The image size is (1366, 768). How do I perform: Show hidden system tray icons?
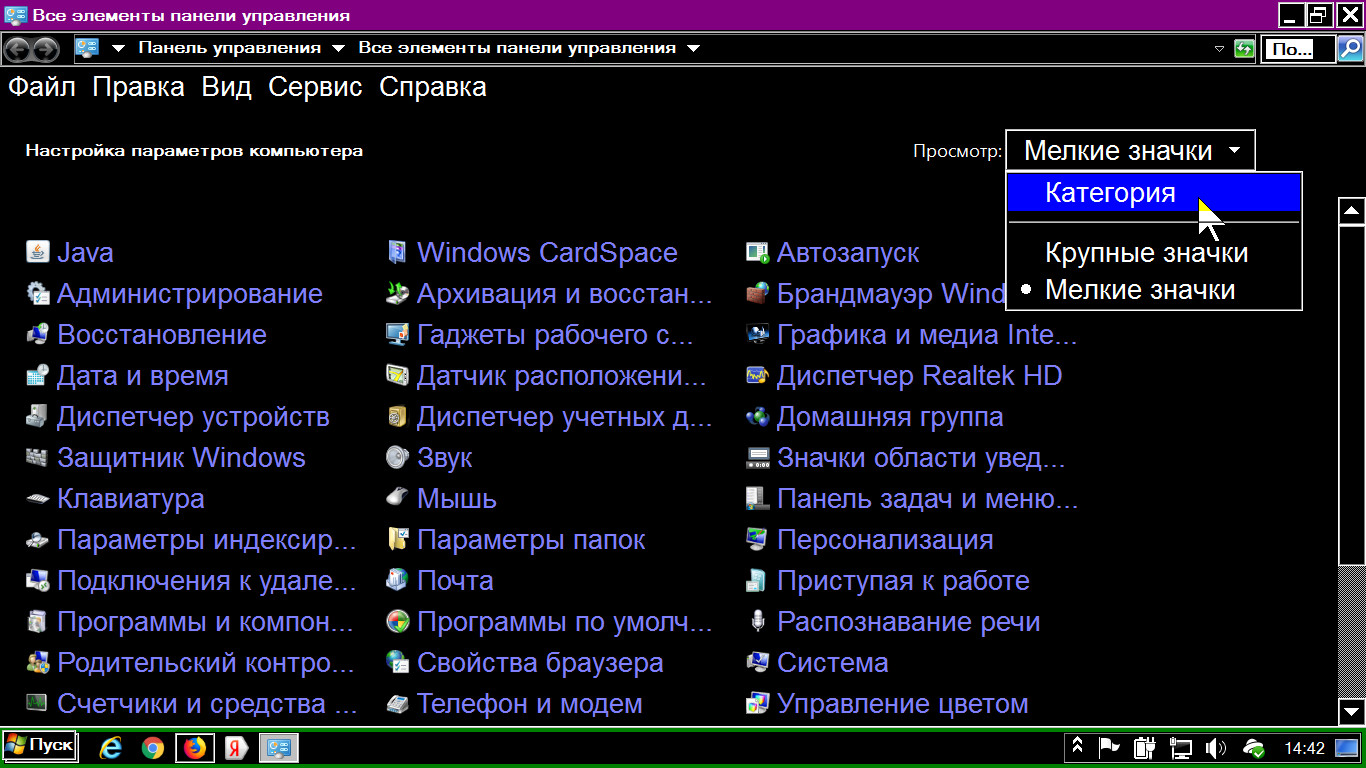[1077, 747]
